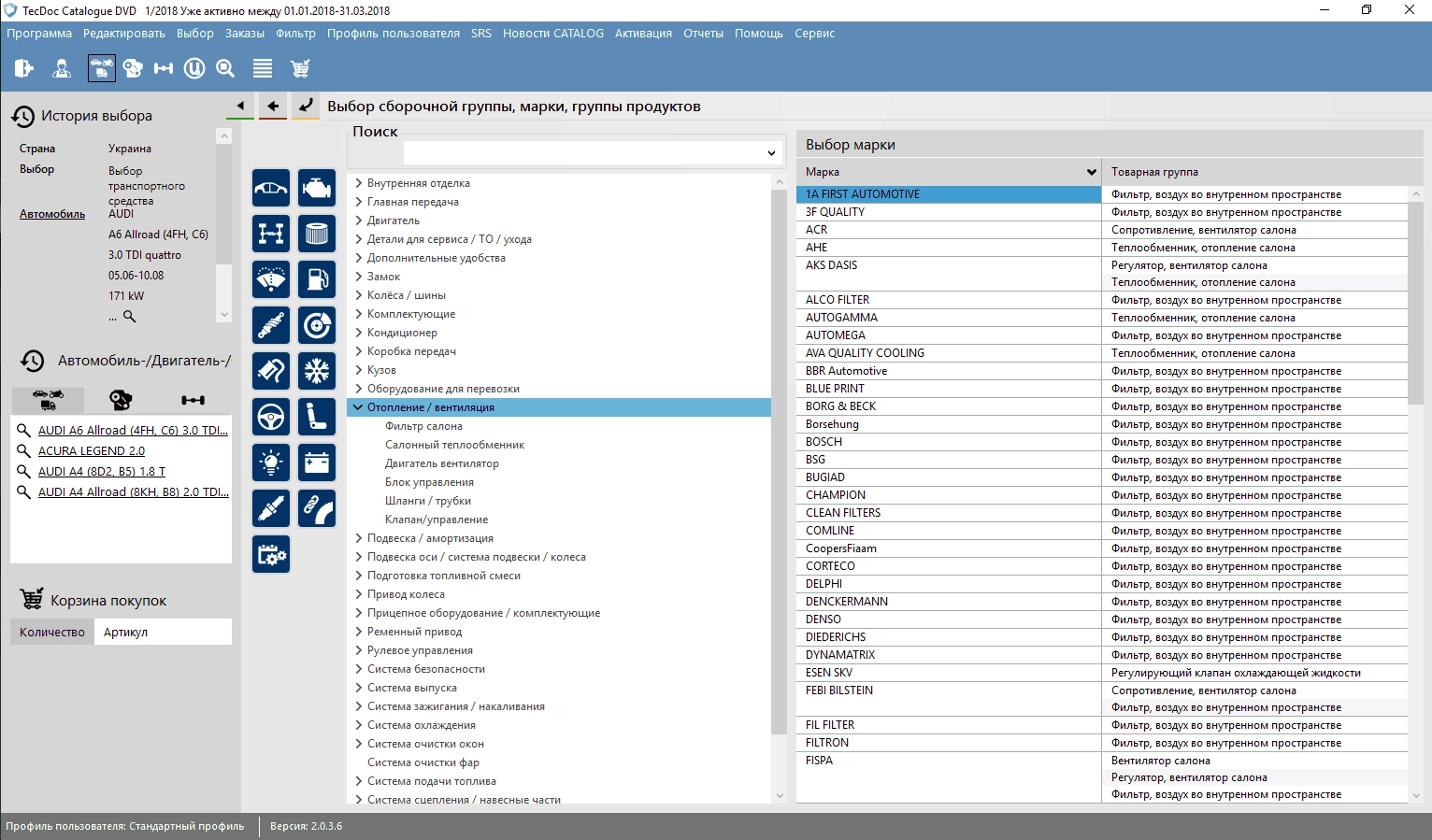
Task: Expand the Подвеска / амортизация node
Action: click(x=359, y=538)
